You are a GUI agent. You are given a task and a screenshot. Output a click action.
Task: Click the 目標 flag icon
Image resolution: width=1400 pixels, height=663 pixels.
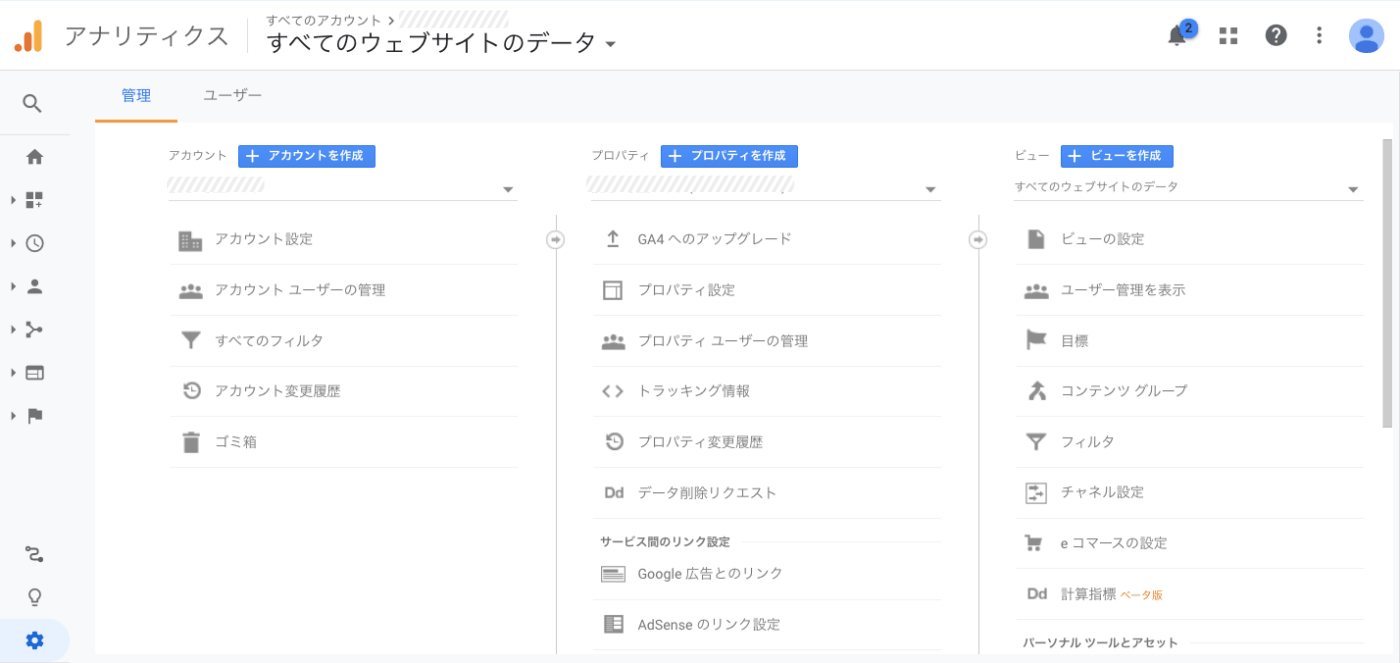(1036, 341)
